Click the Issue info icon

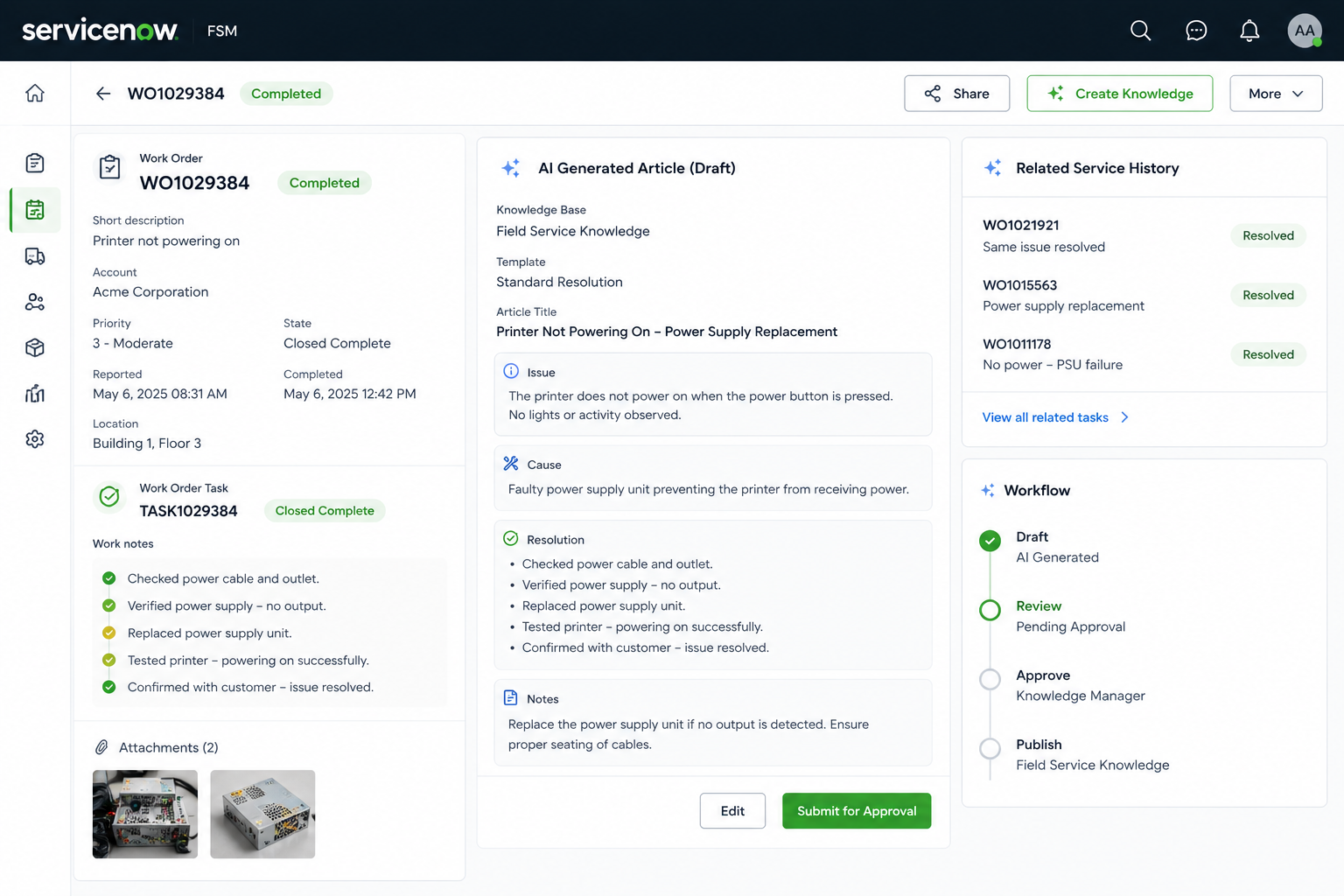coord(511,371)
